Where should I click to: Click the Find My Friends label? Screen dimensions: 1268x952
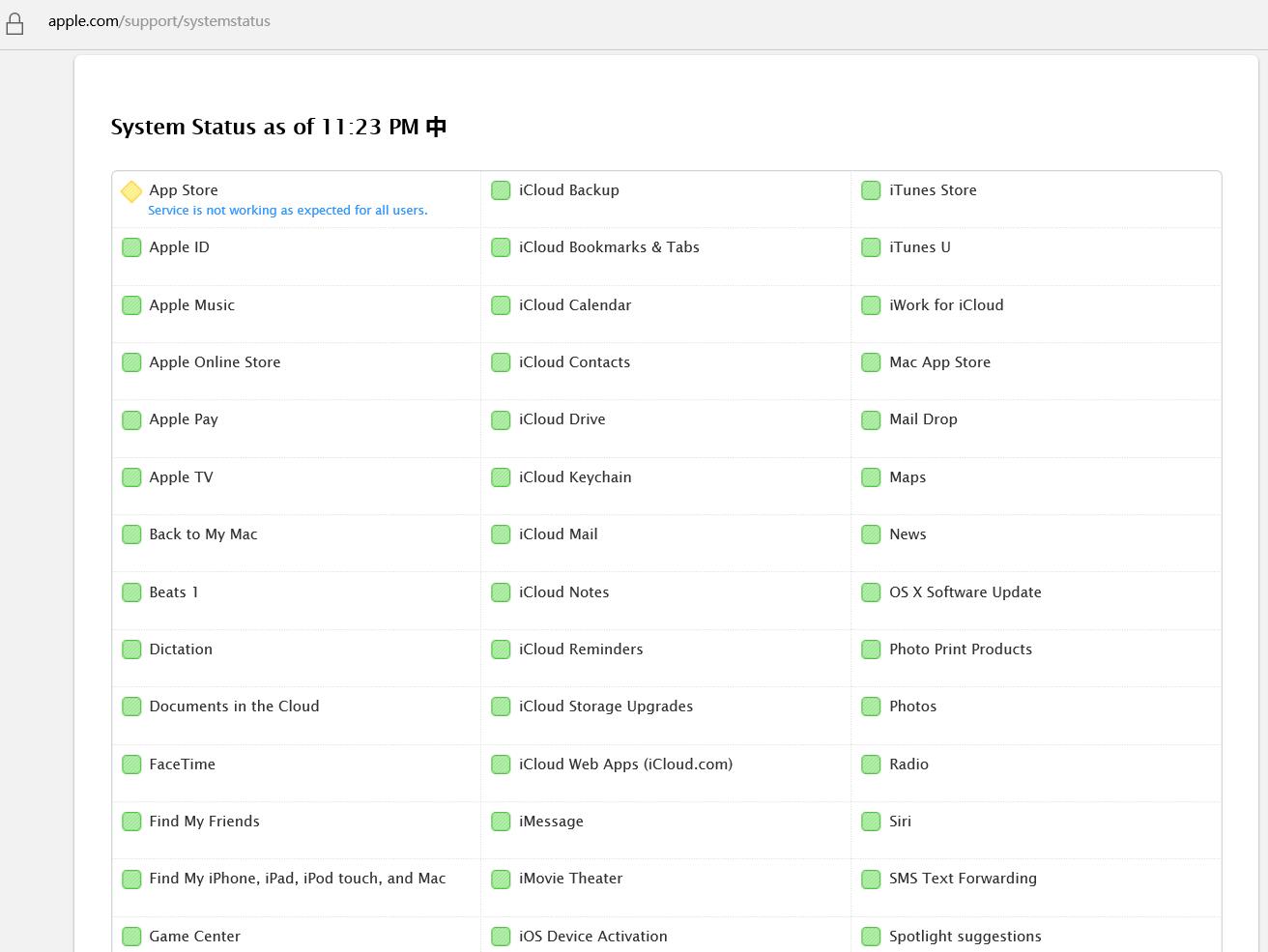(204, 822)
